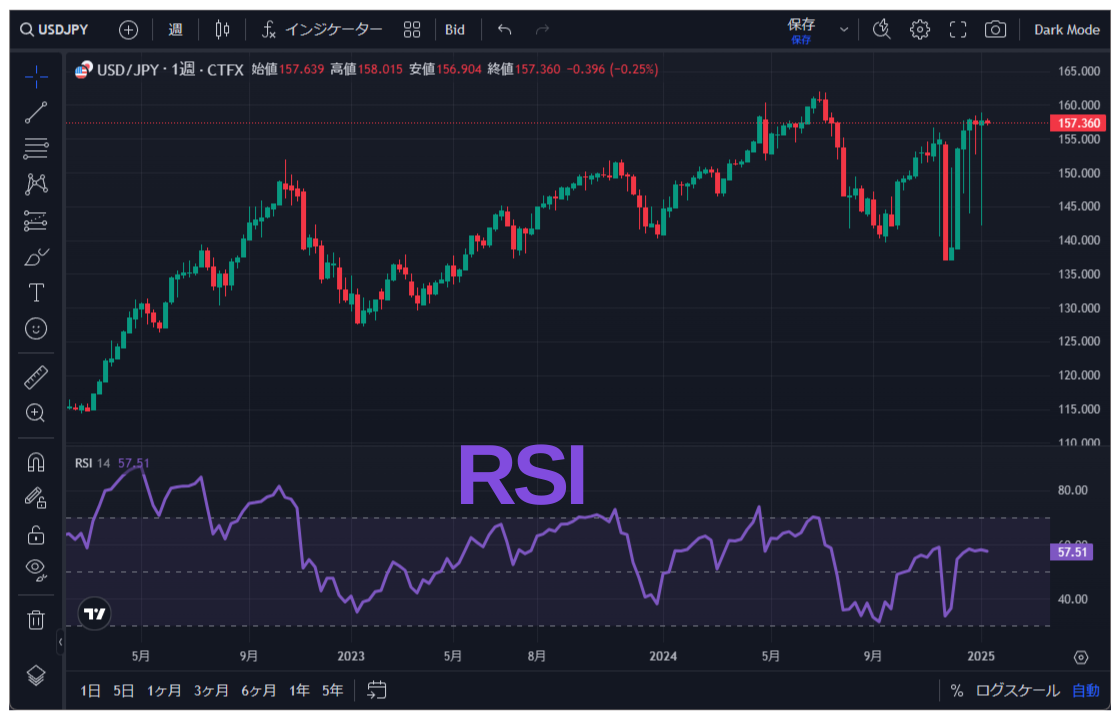Open the go-to-date calendar icon

(376, 690)
